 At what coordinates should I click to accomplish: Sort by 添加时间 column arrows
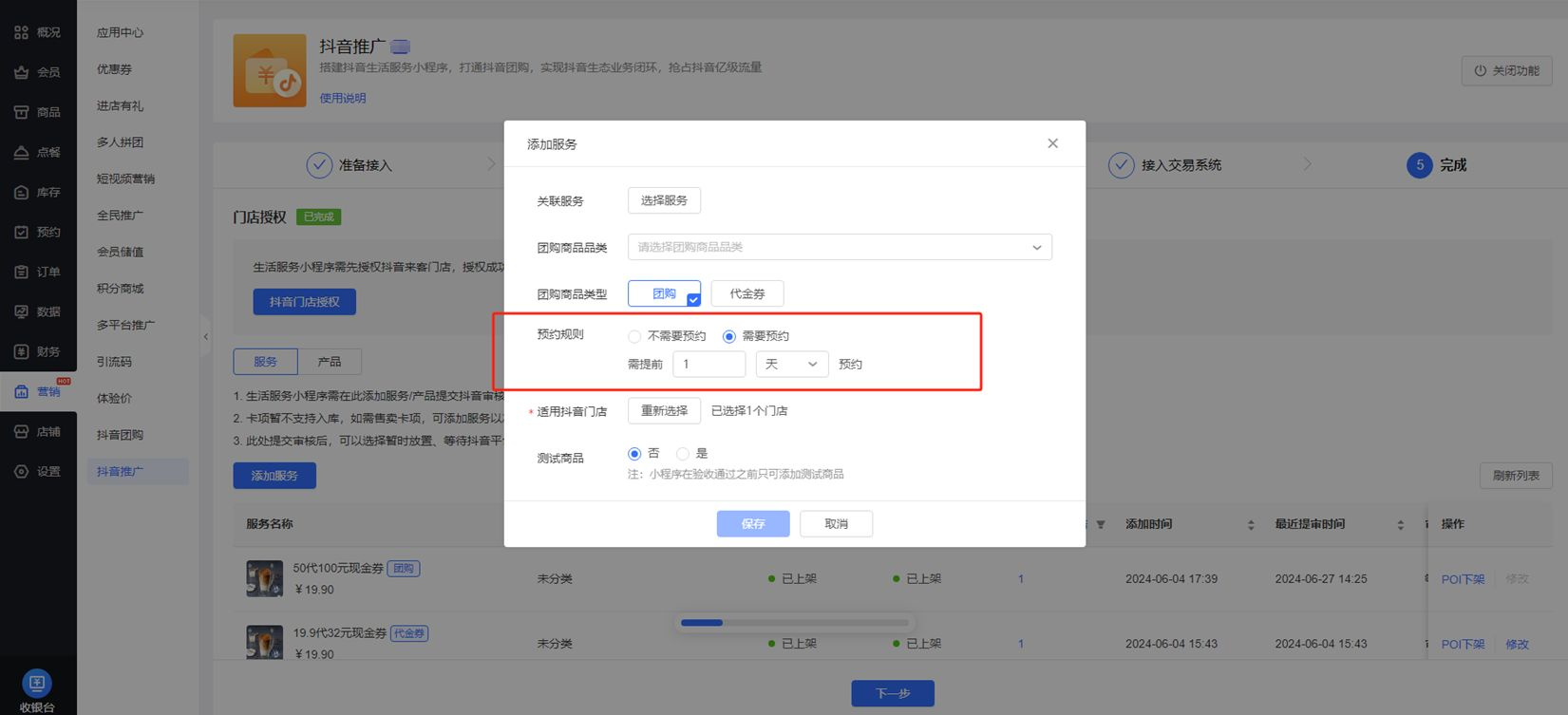pyautogui.click(x=1251, y=524)
